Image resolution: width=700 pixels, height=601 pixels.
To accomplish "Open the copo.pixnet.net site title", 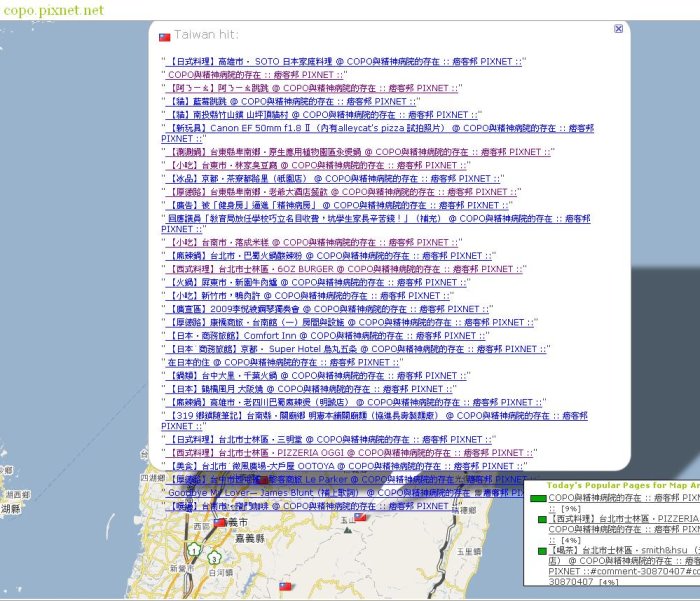I will pos(53,10).
